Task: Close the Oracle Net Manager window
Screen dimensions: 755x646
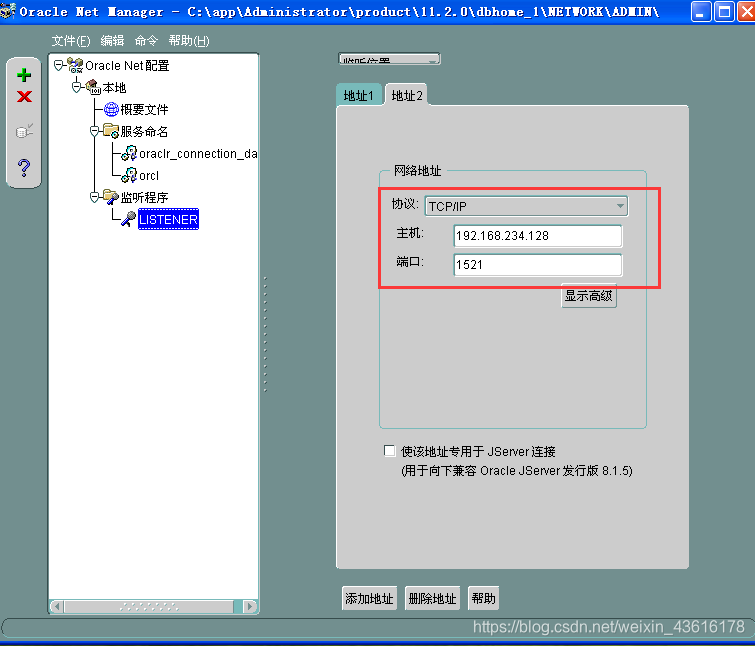Action: click(x=747, y=11)
